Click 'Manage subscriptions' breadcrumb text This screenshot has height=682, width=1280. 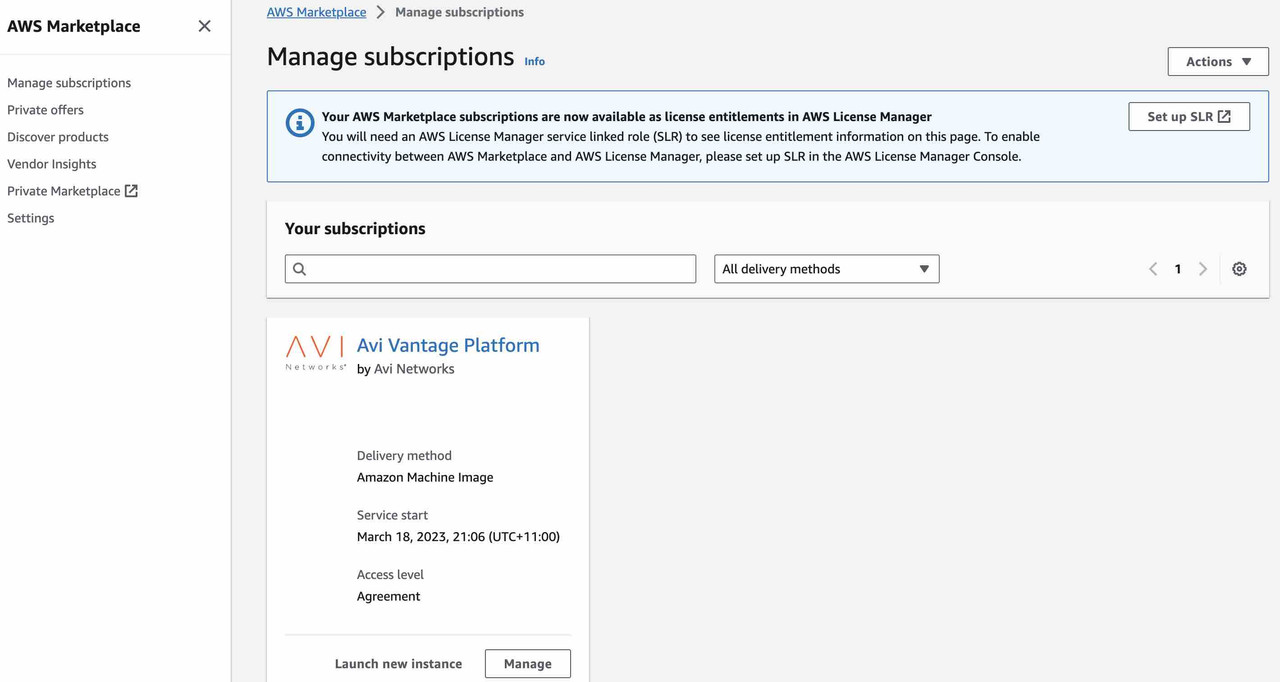459,12
